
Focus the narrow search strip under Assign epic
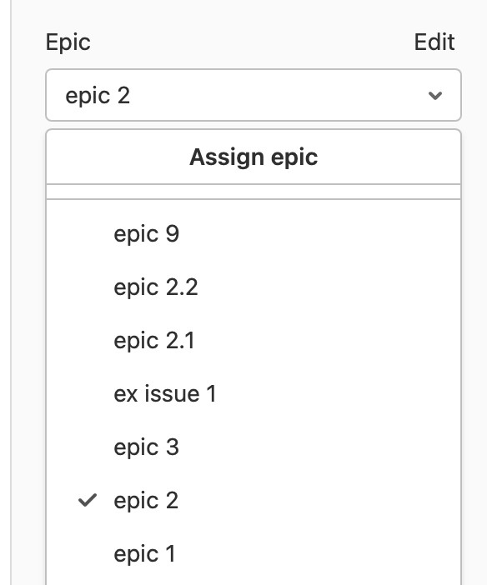click(x=253, y=192)
